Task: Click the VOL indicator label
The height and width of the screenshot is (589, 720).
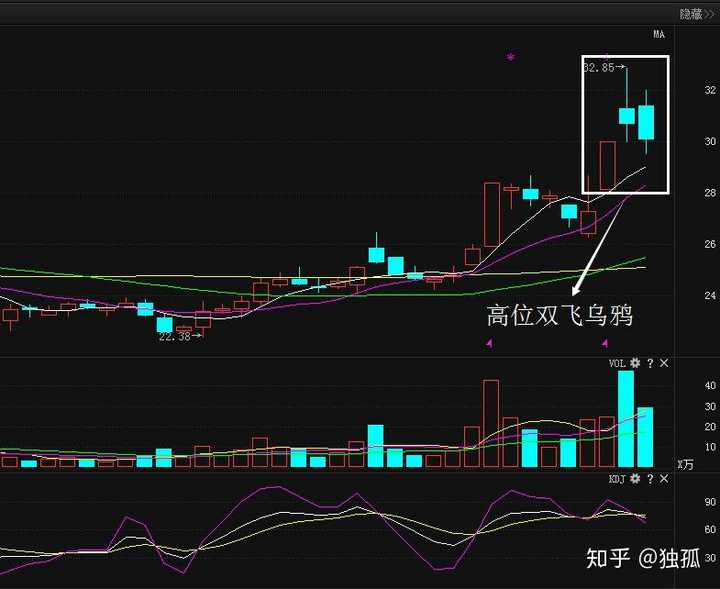Action: coord(617,363)
